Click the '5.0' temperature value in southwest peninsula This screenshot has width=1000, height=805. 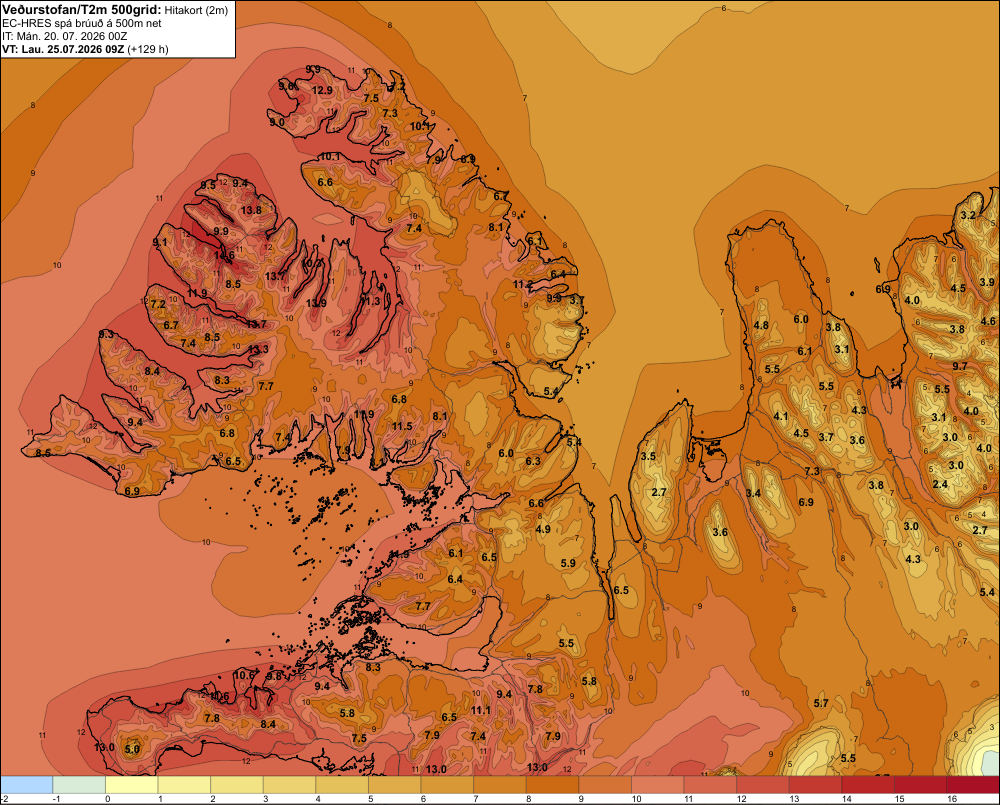click(x=132, y=749)
